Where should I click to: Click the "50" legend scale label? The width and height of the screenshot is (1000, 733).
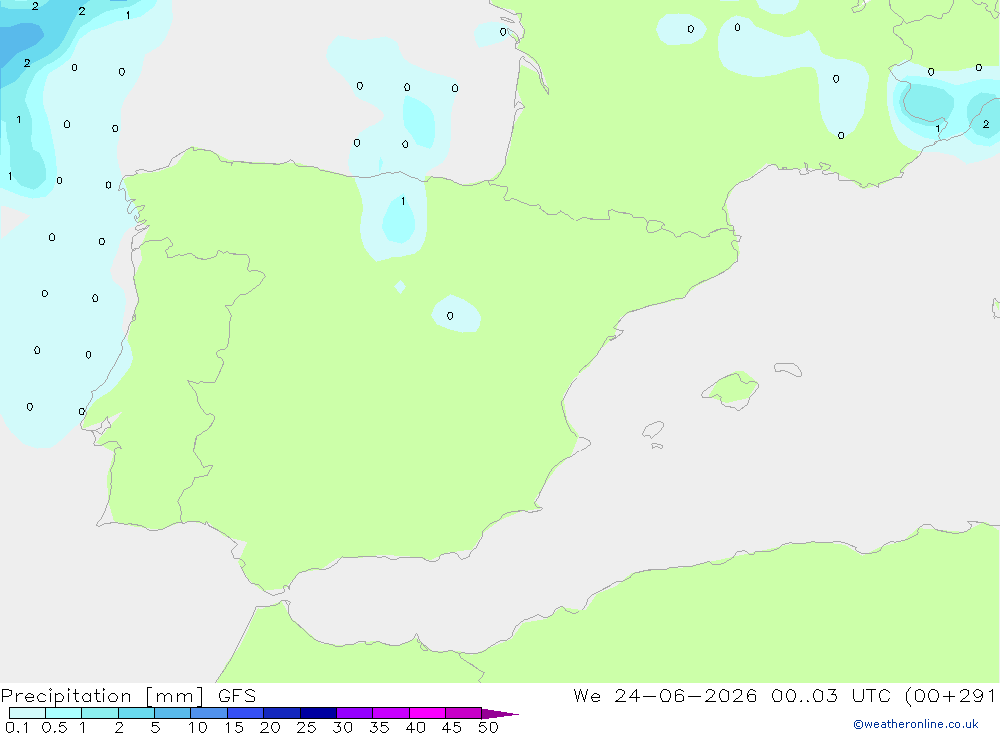tap(488, 727)
